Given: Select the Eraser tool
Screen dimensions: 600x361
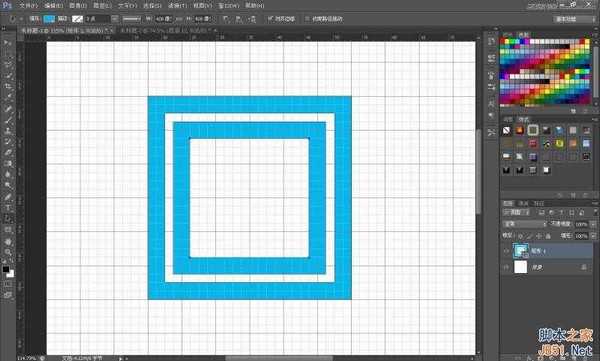Looking at the screenshot, I should (x=8, y=152).
